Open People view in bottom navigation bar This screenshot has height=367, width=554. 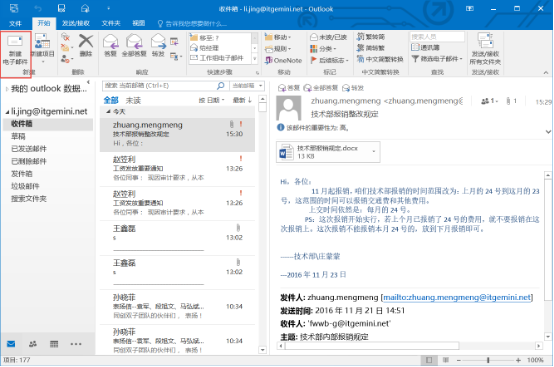(x=33, y=344)
